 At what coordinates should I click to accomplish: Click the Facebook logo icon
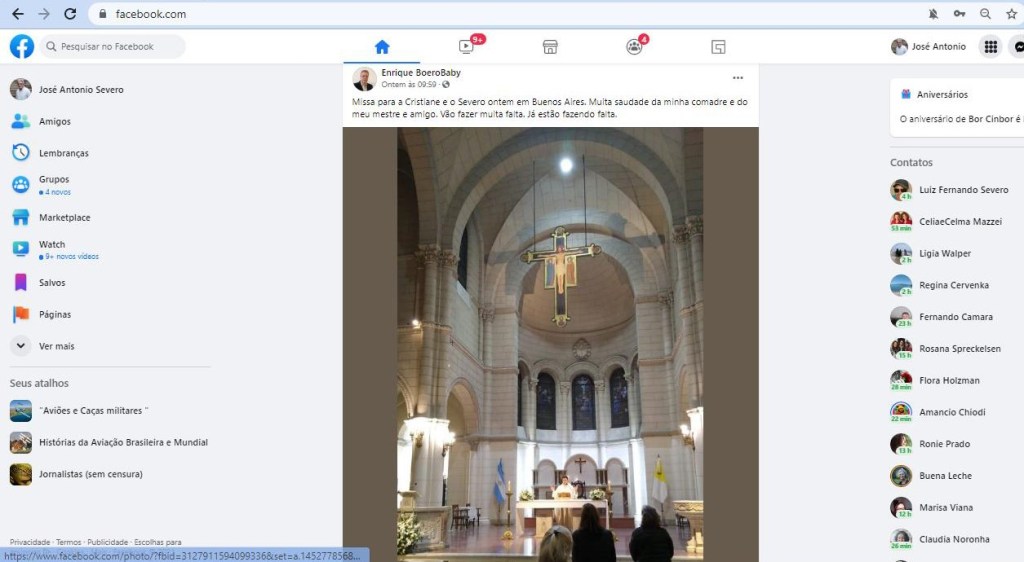coord(22,46)
